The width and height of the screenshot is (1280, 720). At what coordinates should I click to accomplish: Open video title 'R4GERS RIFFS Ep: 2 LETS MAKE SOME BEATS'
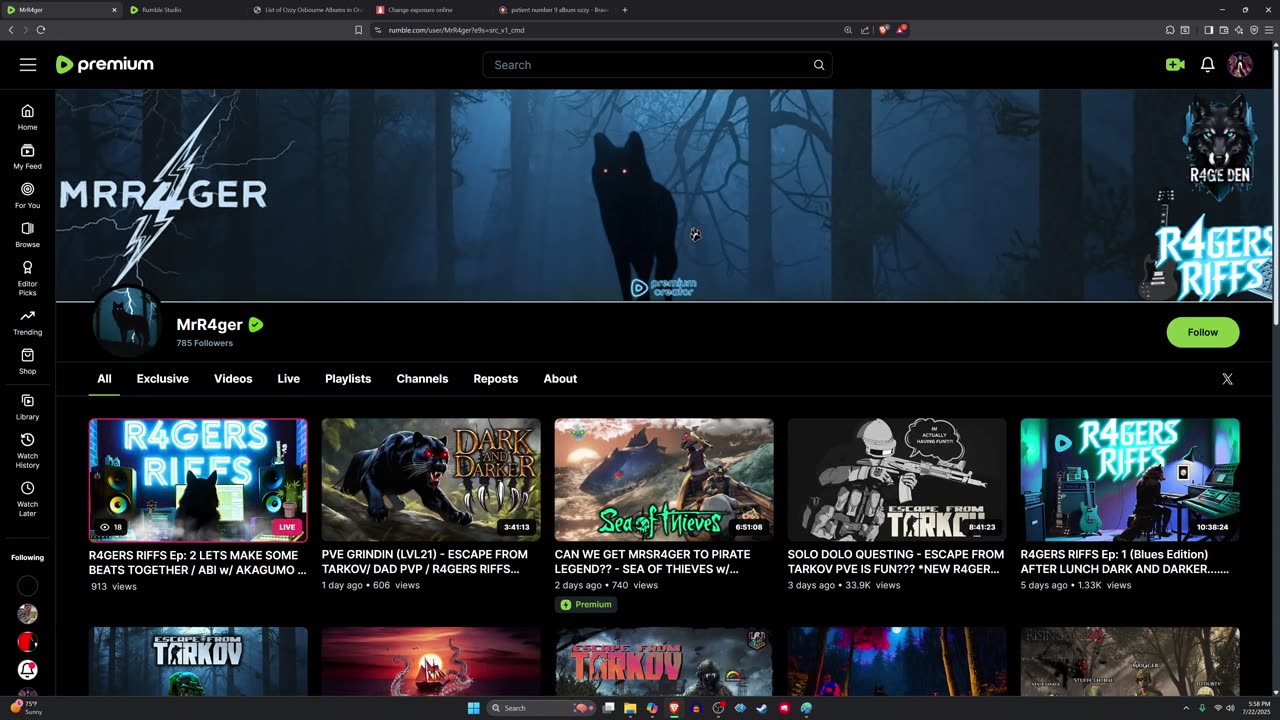[198, 562]
